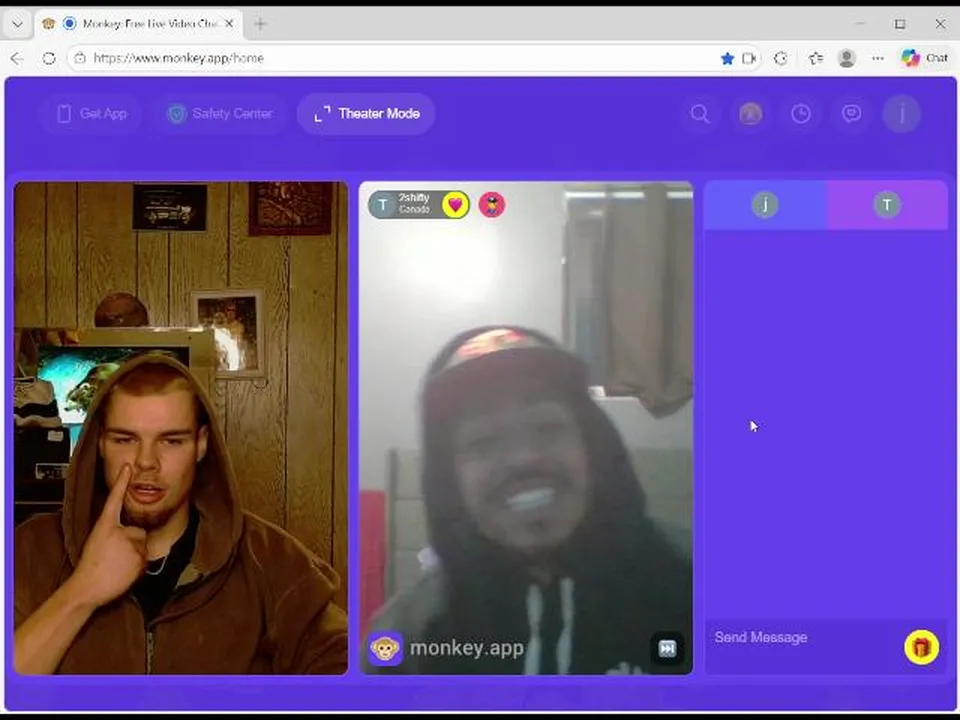960x720 pixels.
Task: Refresh the browser page
Action: [49, 58]
